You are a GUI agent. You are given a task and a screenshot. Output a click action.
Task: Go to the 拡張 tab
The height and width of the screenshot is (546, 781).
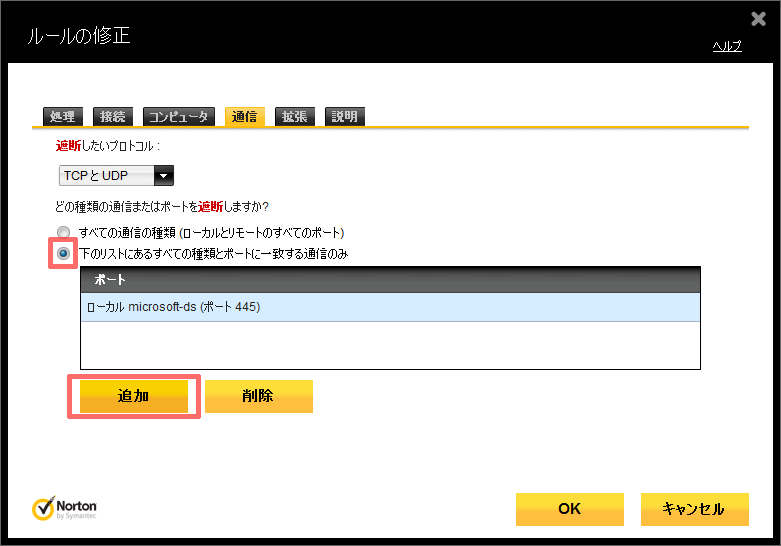click(x=295, y=117)
